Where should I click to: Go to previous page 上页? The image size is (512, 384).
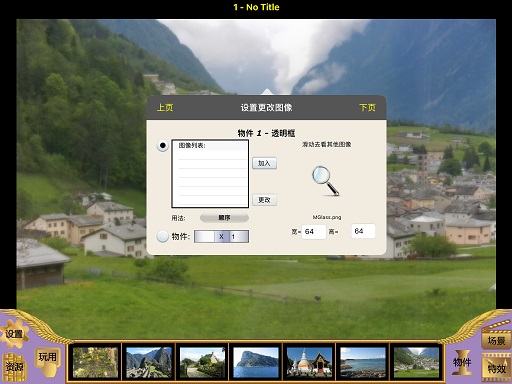[x=165, y=107]
